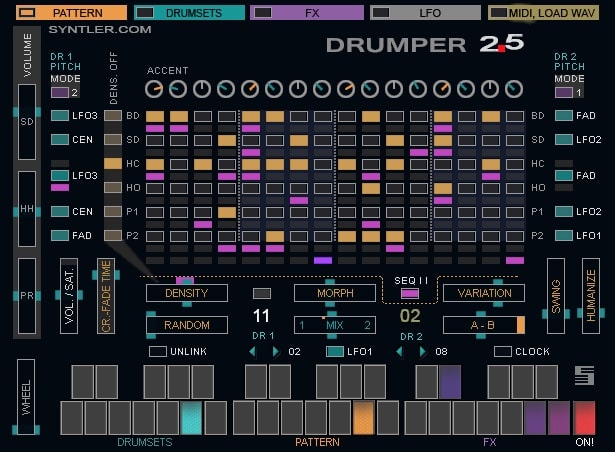615x452 pixels.
Task: Click the VARIATION button
Action: pyautogui.click(x=484, y=293)
